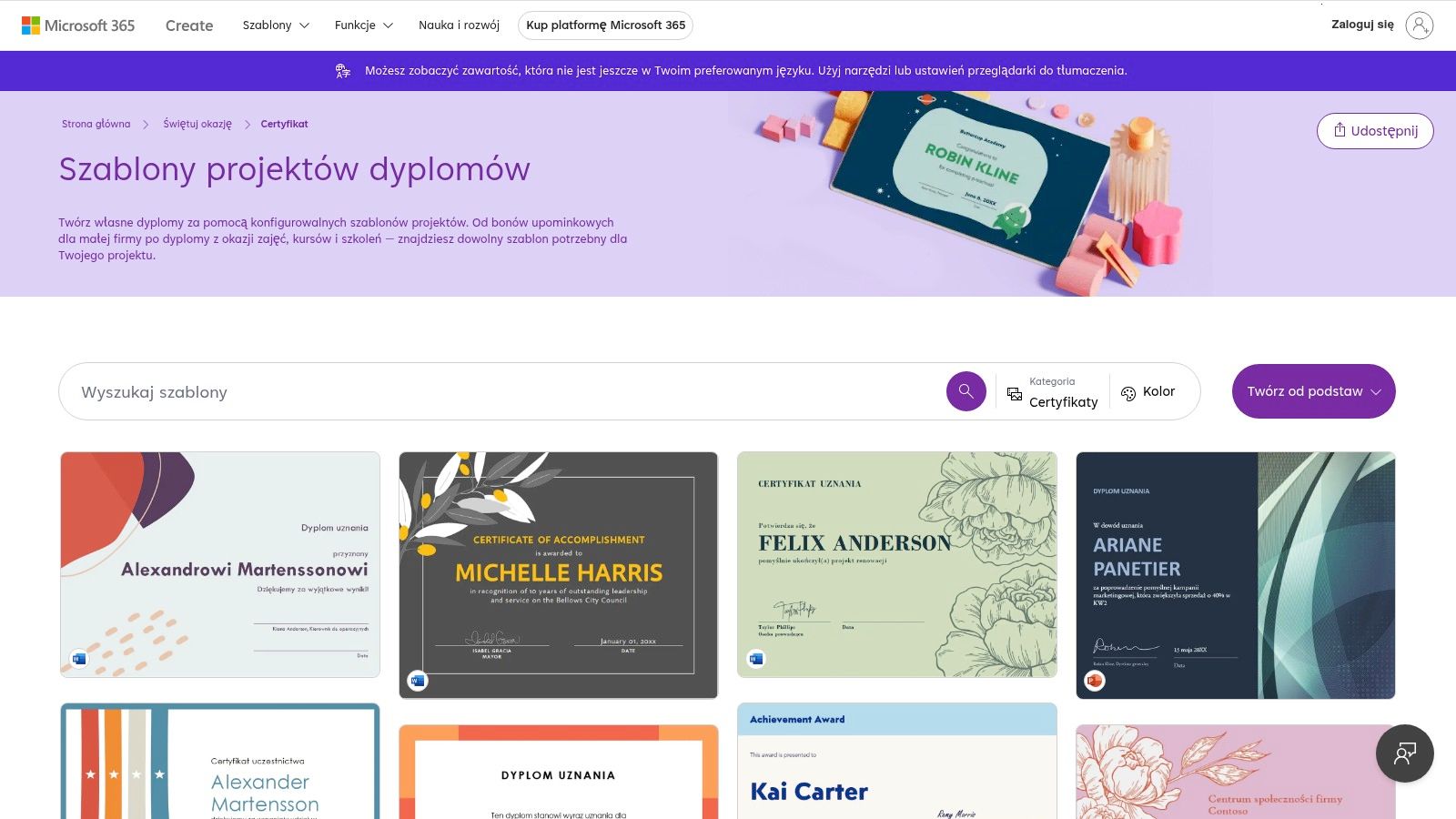Open the Kategoria Certyfikaty filter
The height and width of the screenshot is (819, 1456).
tap(1053, 393)
